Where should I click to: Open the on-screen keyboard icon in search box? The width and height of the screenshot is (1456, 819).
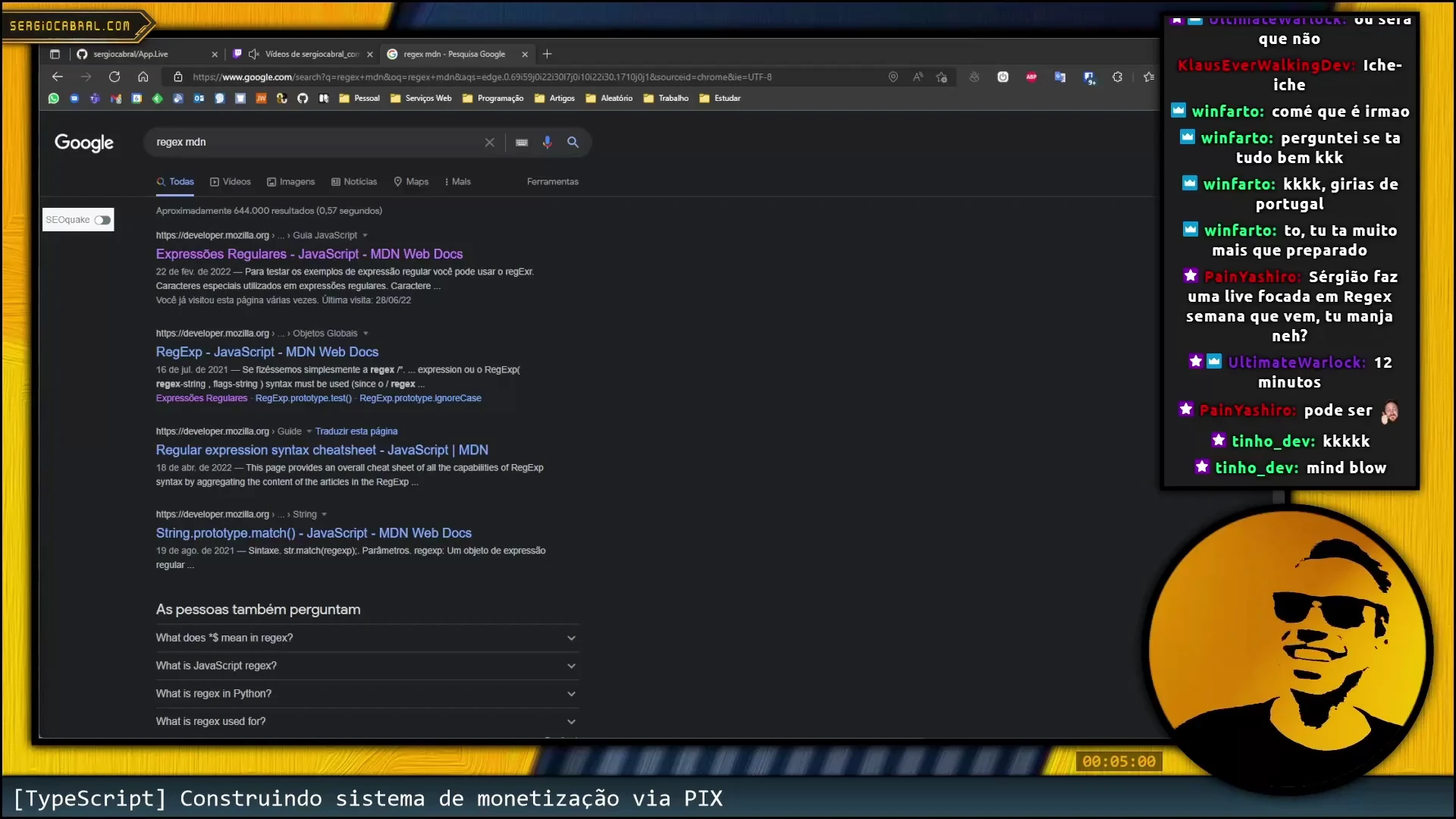tap(522, 142)
